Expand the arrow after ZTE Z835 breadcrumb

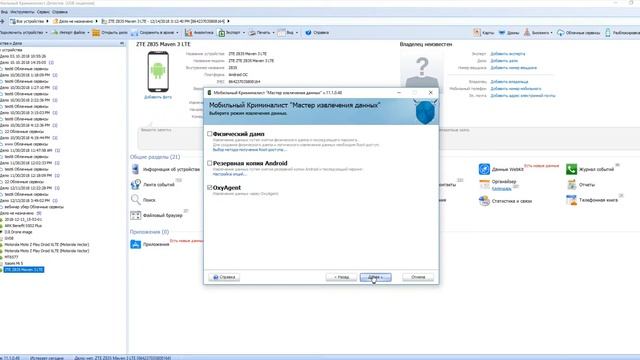(x=228, y=21)
